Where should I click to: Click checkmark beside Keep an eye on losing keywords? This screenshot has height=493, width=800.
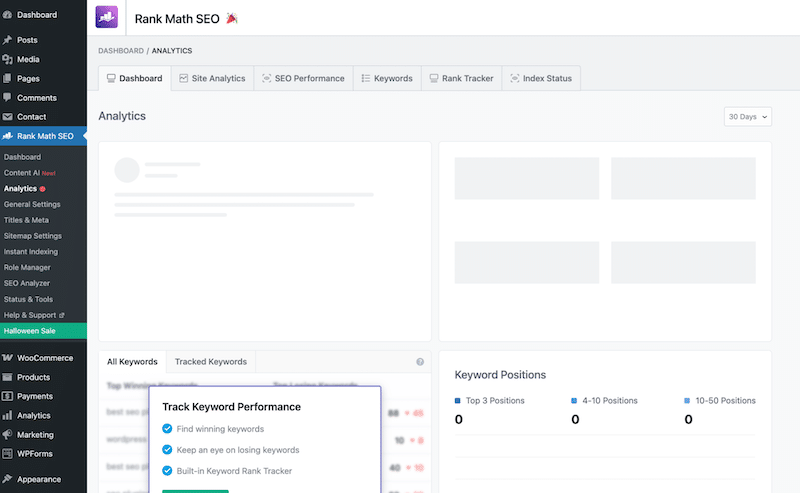click(167, 450)
